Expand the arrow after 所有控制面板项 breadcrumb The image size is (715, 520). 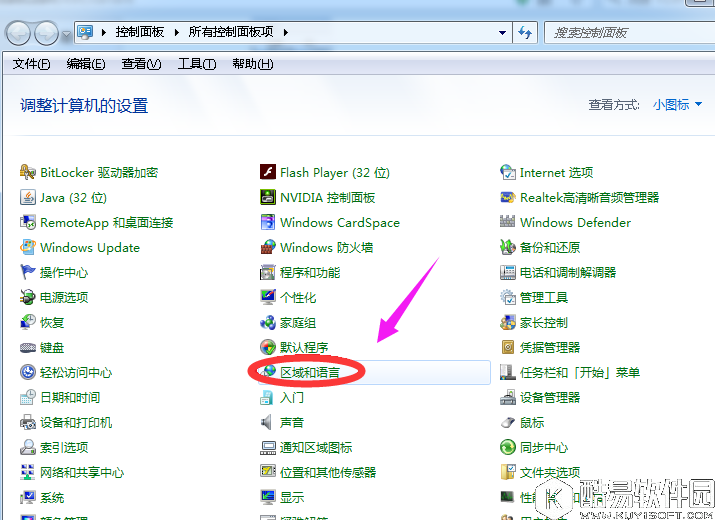(285, 32)
